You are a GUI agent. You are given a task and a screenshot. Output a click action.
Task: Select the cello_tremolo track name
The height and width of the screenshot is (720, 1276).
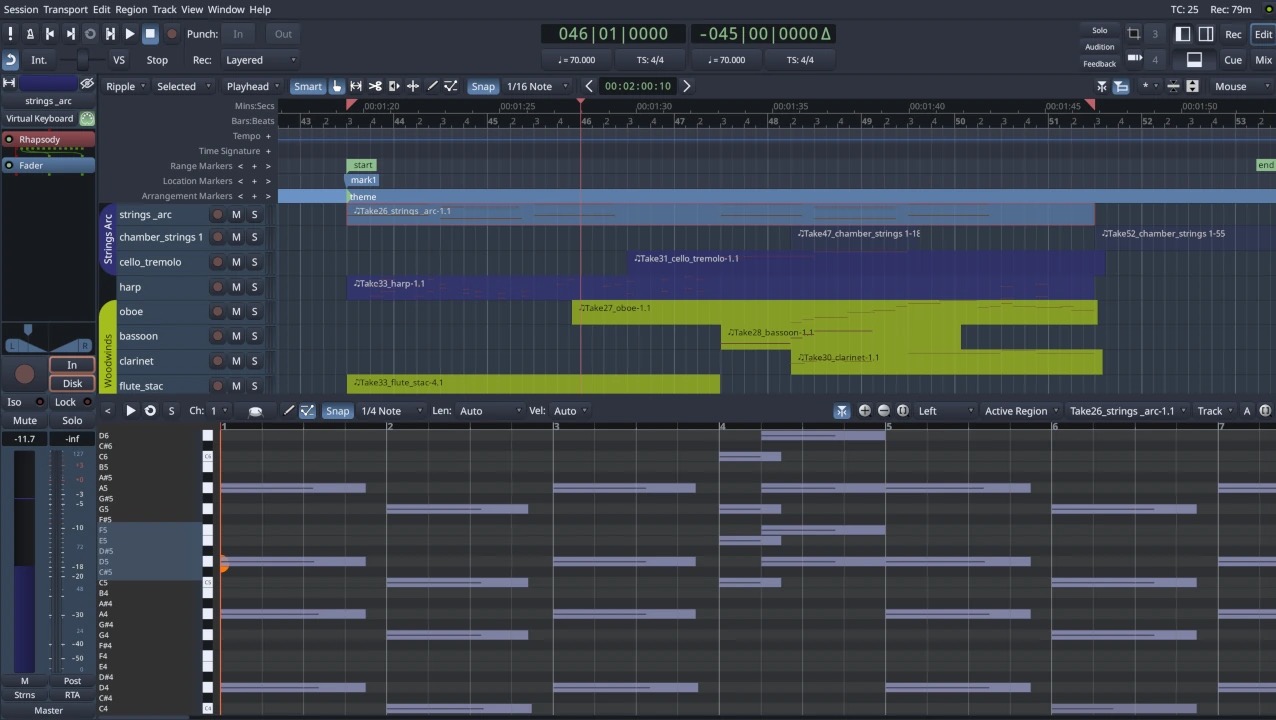pos(150,262)
